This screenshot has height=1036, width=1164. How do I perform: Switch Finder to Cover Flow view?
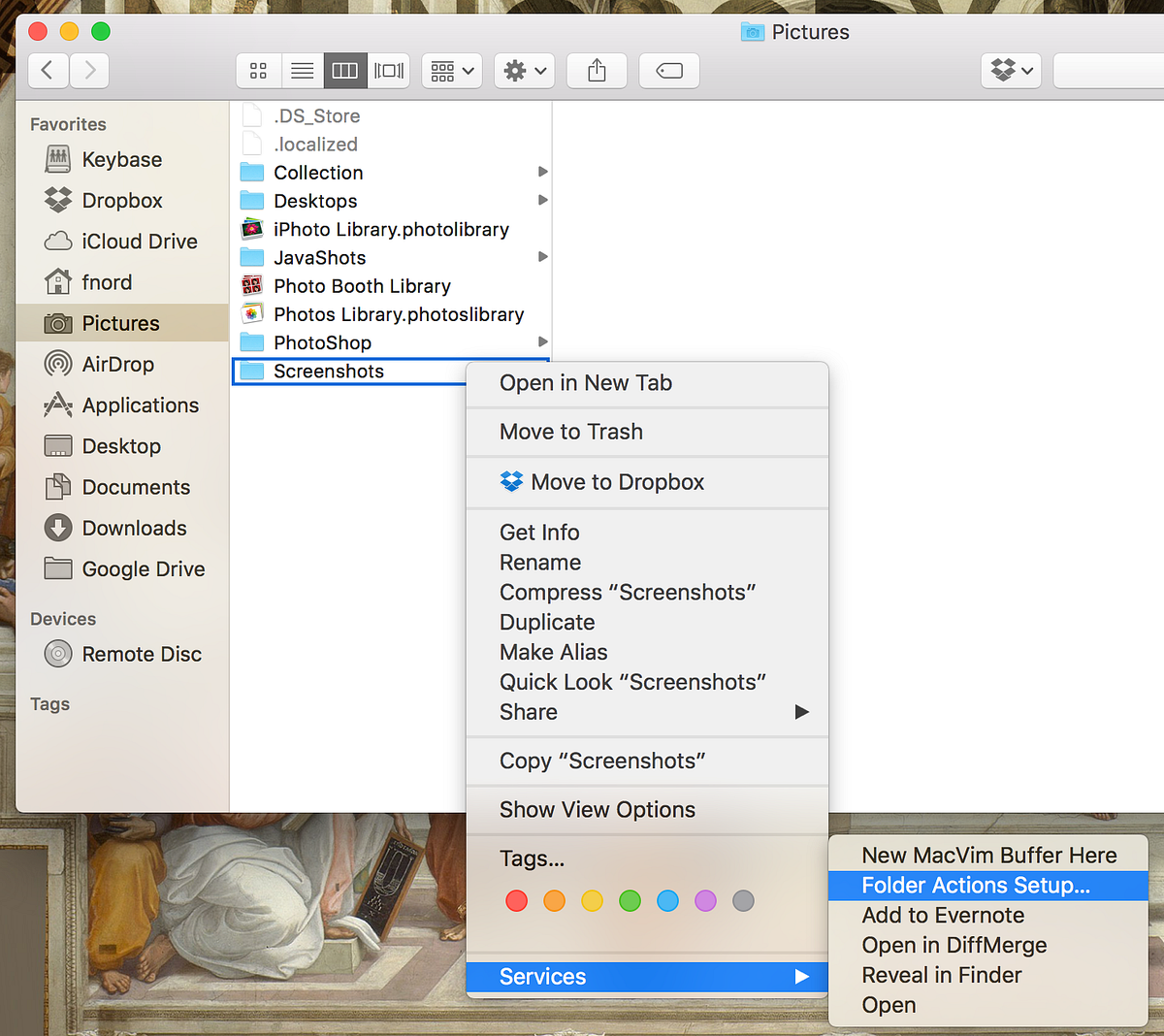coord(388,70)
